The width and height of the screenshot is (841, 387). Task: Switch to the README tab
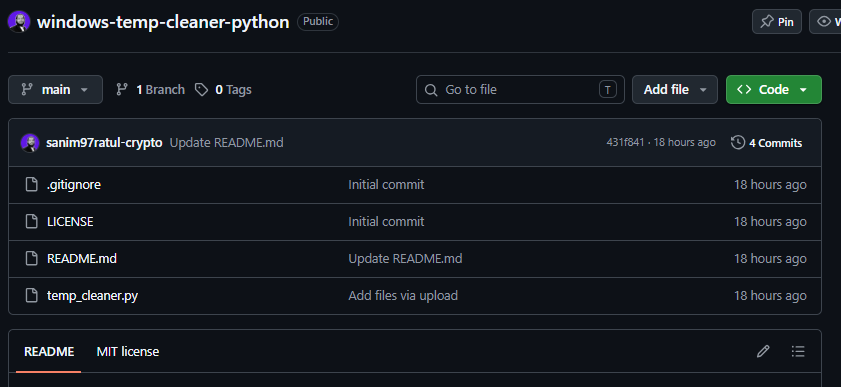point(49,352)
